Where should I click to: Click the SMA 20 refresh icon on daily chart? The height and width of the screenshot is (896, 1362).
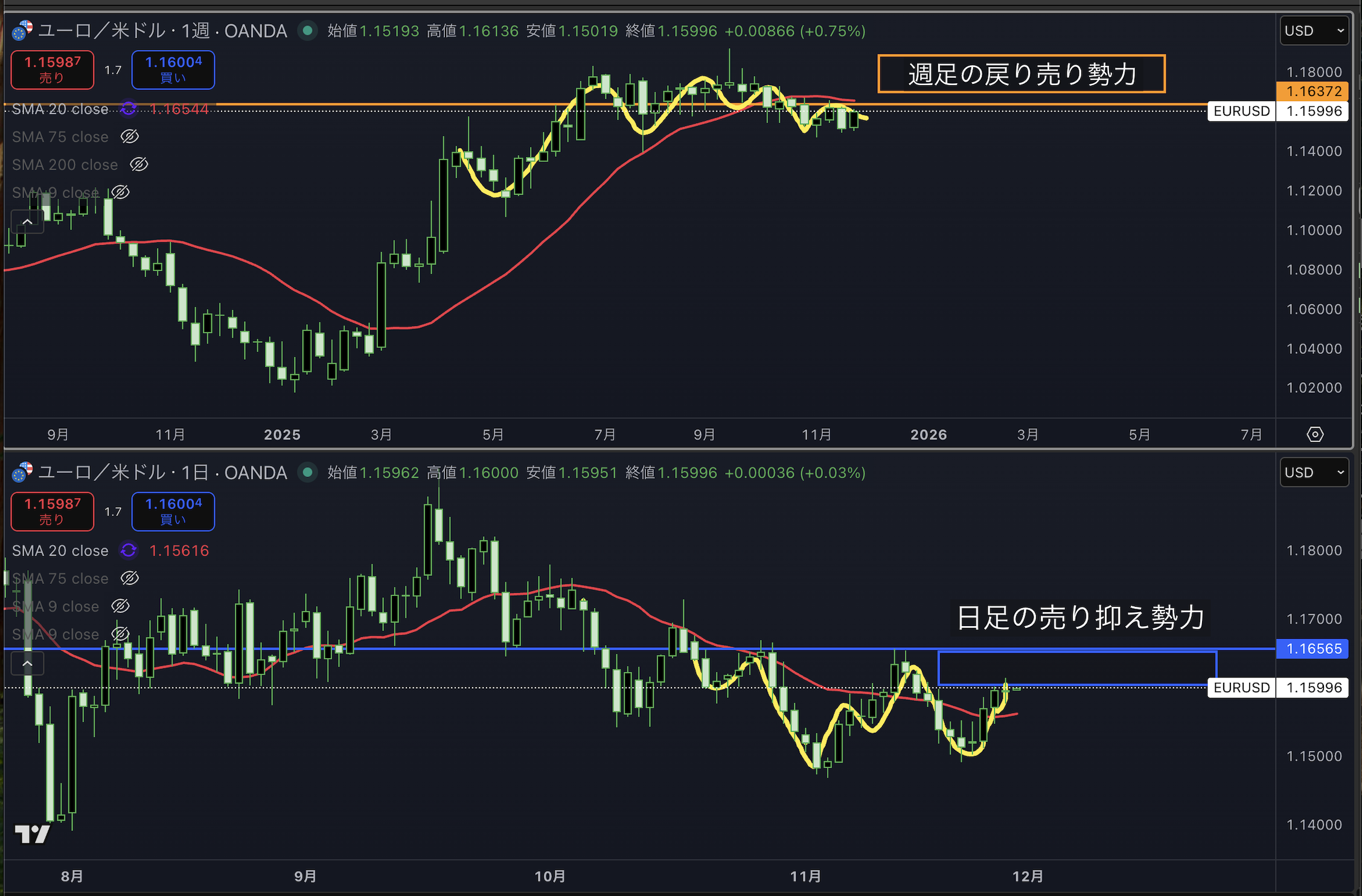[129, 551]
